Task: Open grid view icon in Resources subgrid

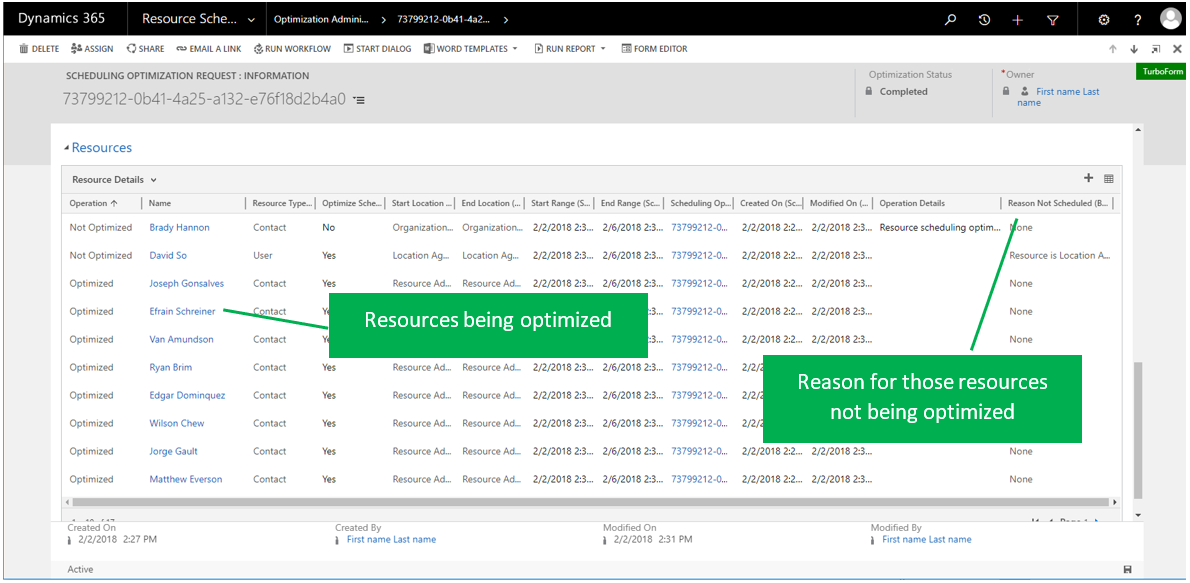Action: 1108,179
